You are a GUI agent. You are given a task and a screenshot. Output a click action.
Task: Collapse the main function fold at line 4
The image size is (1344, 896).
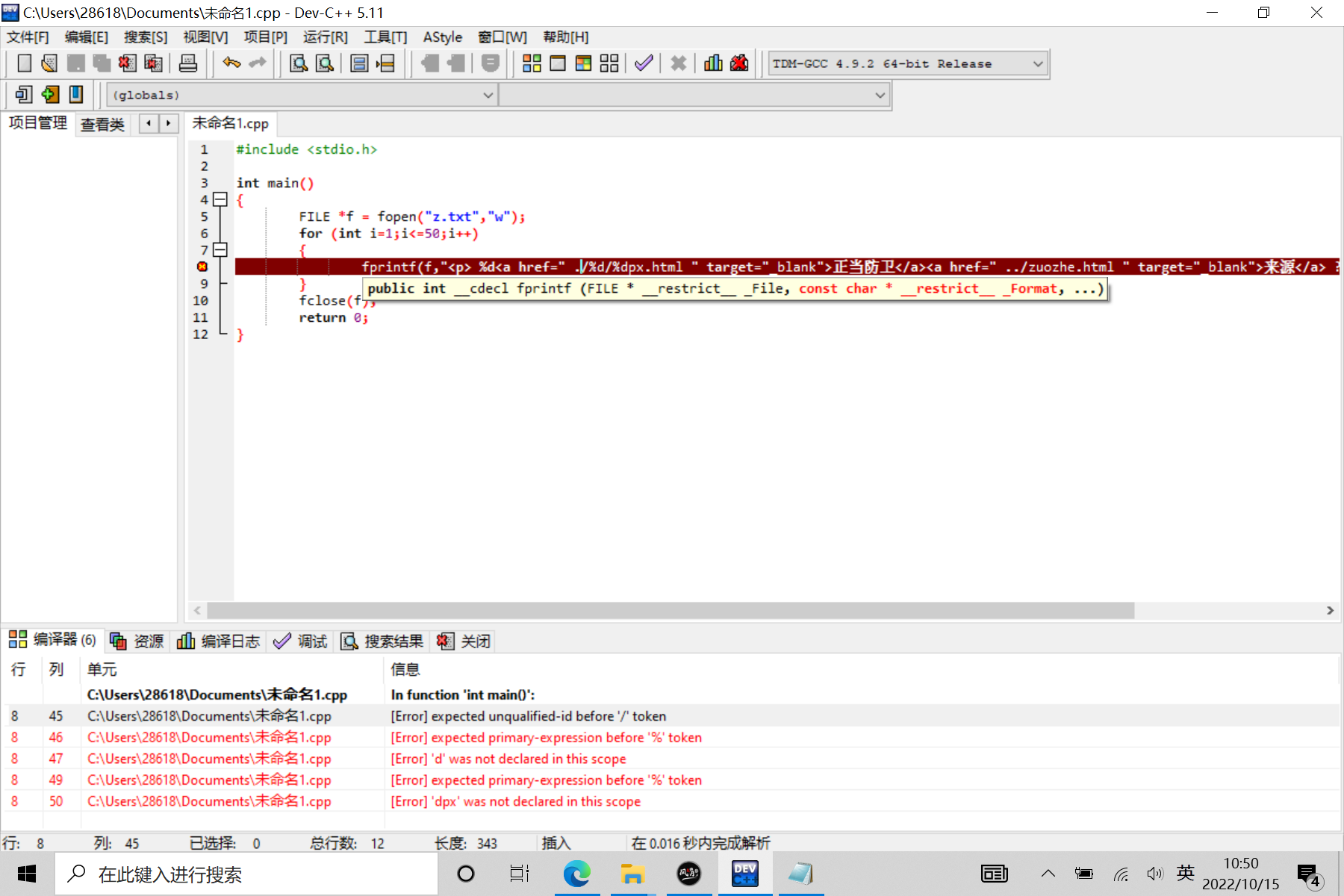pyautogui.click(x=220, y=199)
